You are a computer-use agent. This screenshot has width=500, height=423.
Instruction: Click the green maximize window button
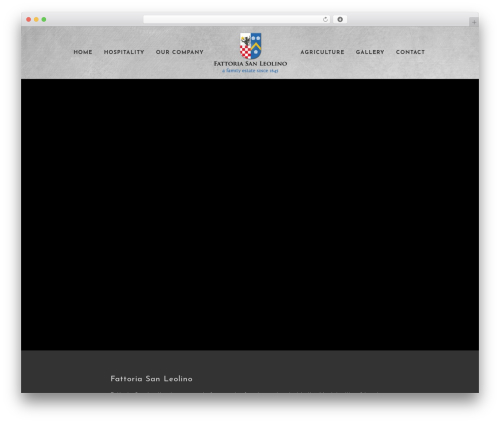[x=44, y=19]
